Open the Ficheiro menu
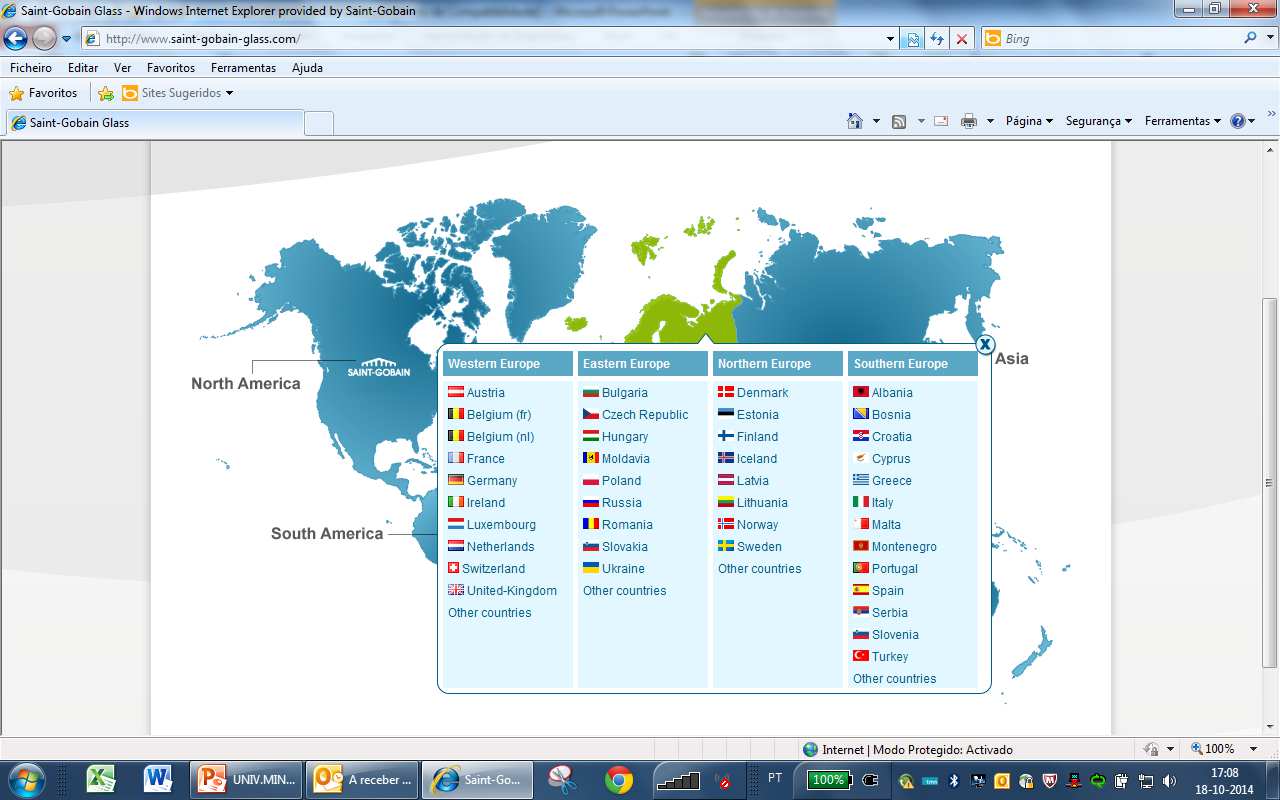 point(30,68)
